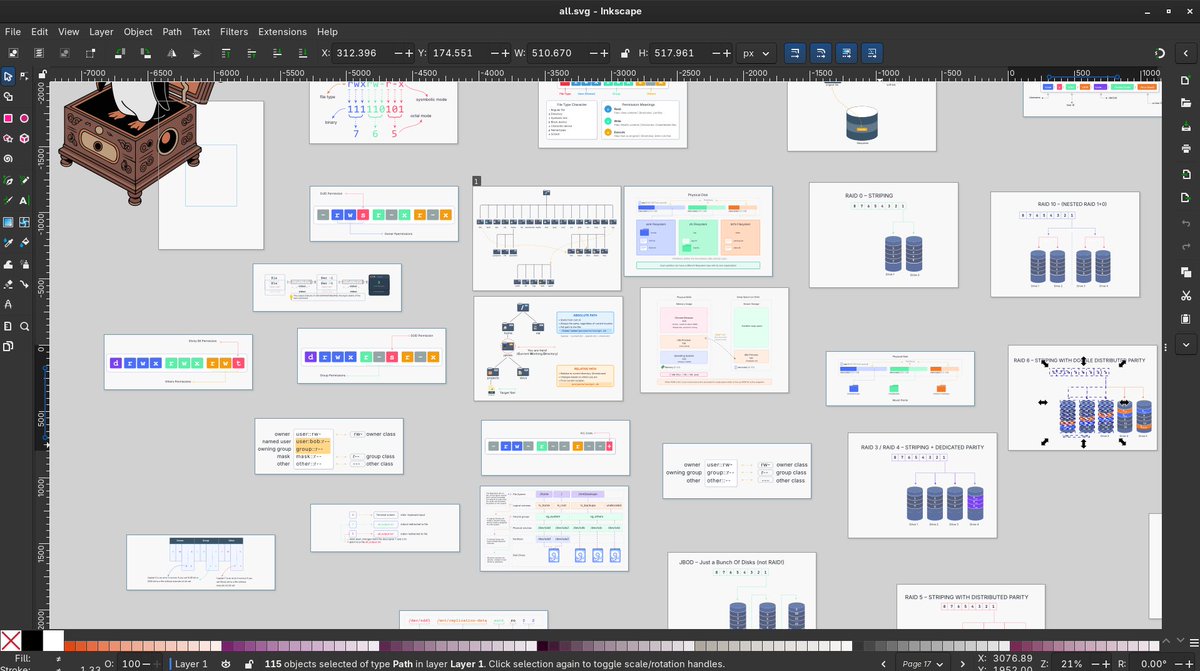1200x671 pixels.
Task: Open the Filters menu
Action: [234, 31]
